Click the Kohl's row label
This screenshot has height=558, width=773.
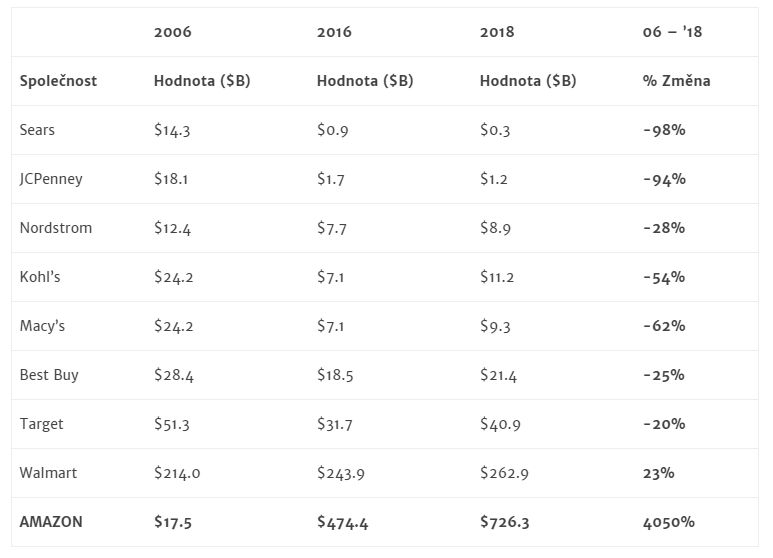(x=40, y=277)
